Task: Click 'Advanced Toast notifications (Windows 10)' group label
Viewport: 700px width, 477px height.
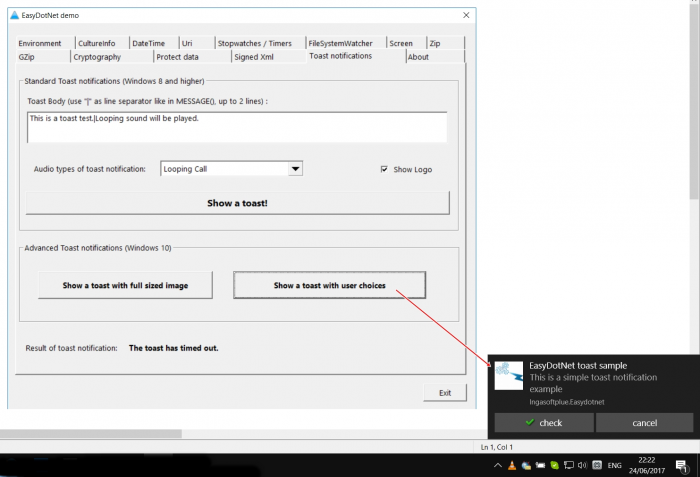Action: click(98, 248)
